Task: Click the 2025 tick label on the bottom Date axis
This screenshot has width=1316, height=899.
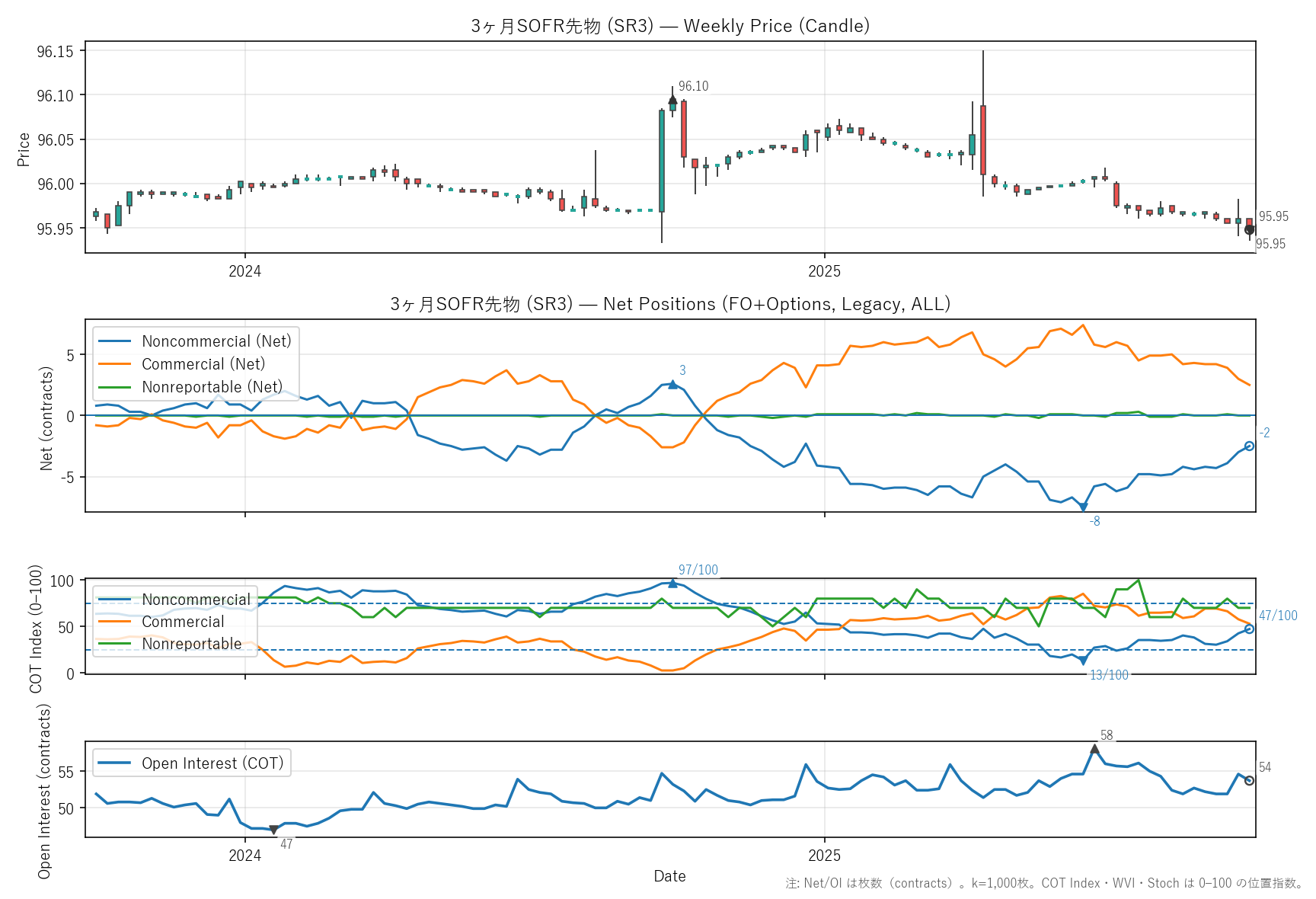Action: pos(824,856)
